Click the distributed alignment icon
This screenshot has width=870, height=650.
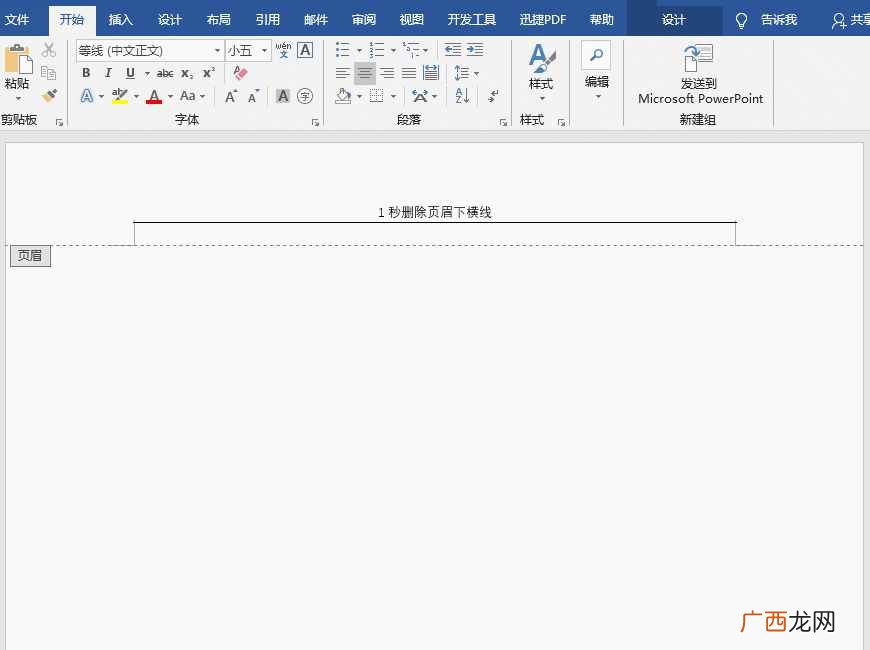(x=431, y=73)
